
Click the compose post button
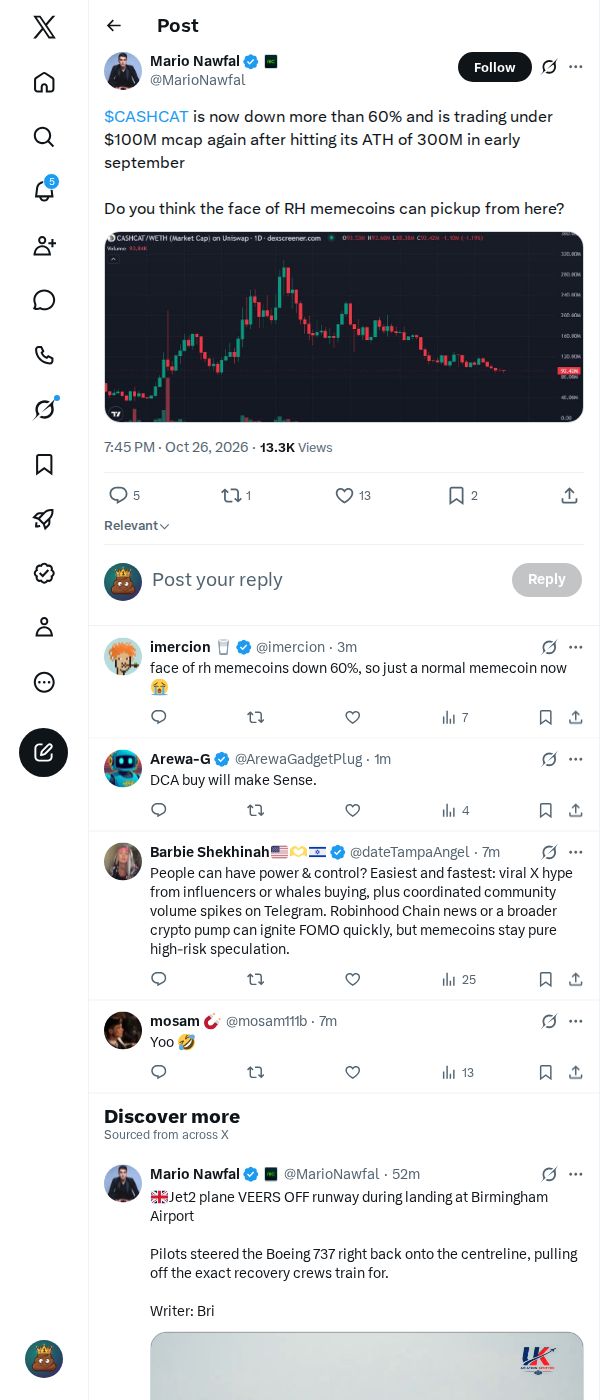(44, 752)
